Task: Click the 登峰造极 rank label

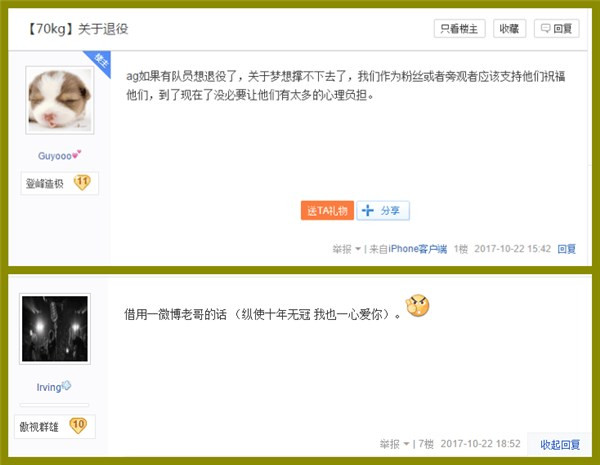Action: coord(44,184)
